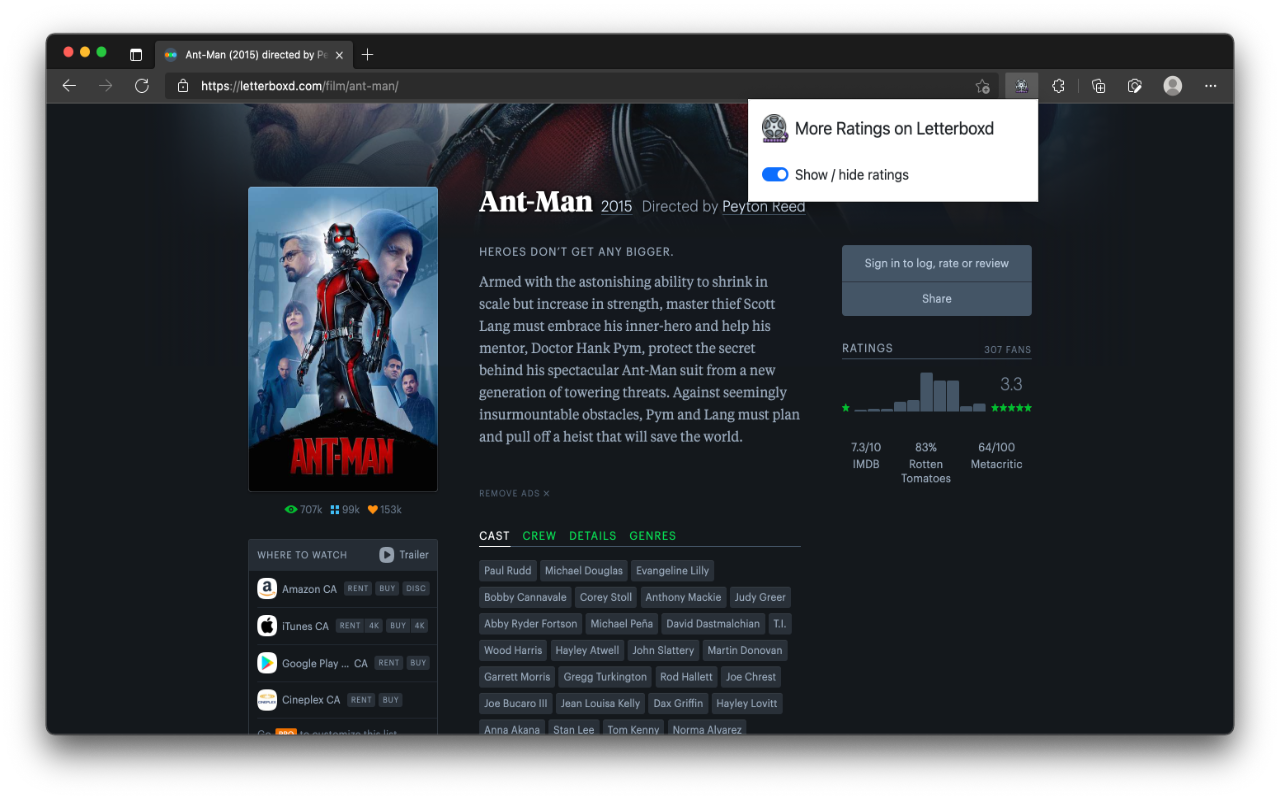Open cast member Anthony Mackie
Viewport: 1280px width, 800px height.
[683, 597]
